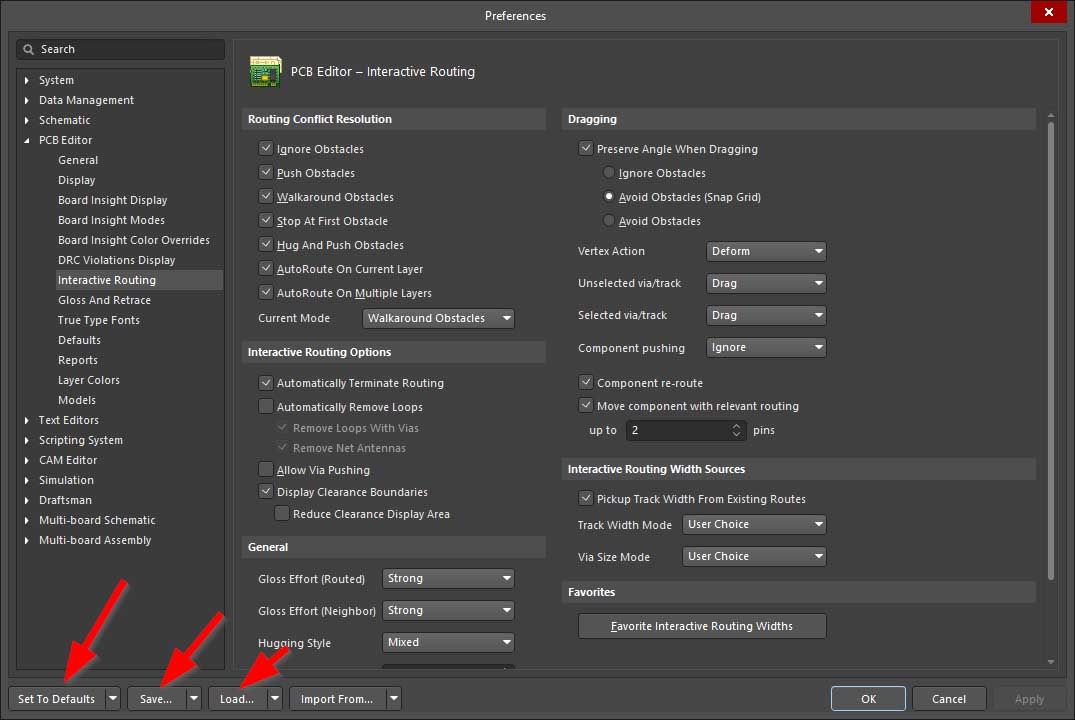Viewport: 1075px width, 720px height.
Task: Open the Track Width Mode dropdown
Action: 754,524
